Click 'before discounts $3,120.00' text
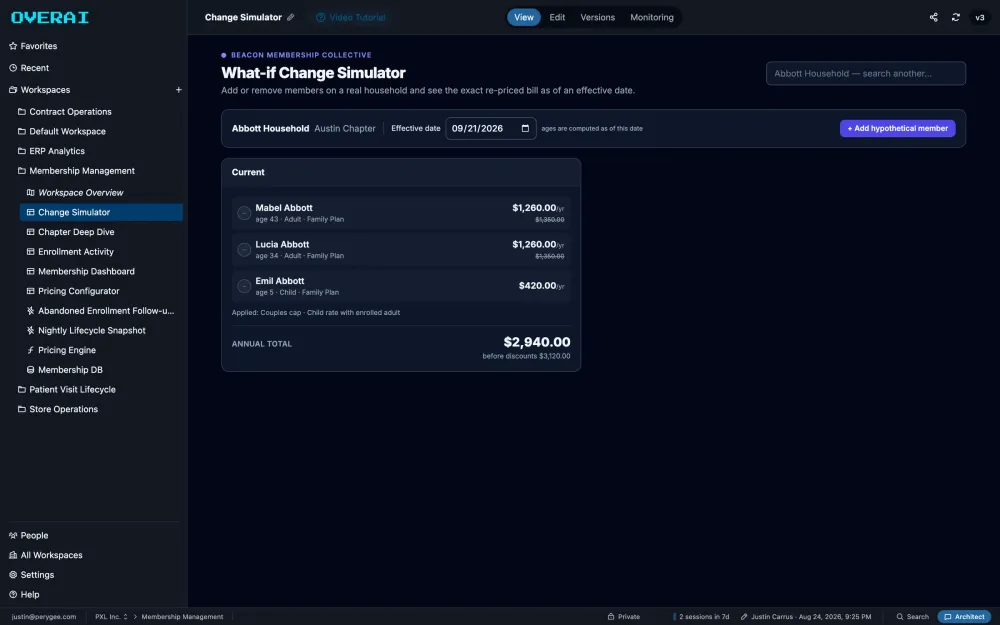Screen dimensions: 1000x625 pos(526,356)
